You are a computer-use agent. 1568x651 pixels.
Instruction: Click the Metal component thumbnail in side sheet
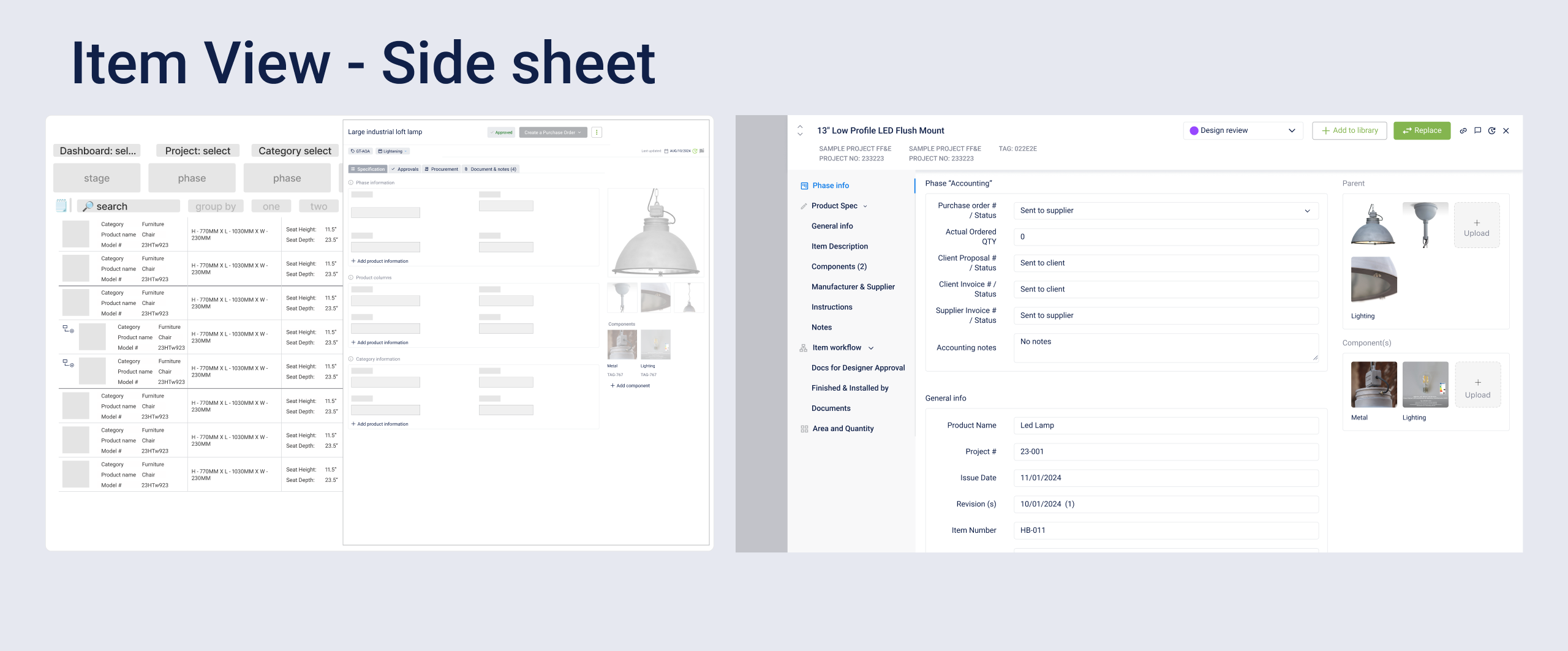[x=1374, y=385]
